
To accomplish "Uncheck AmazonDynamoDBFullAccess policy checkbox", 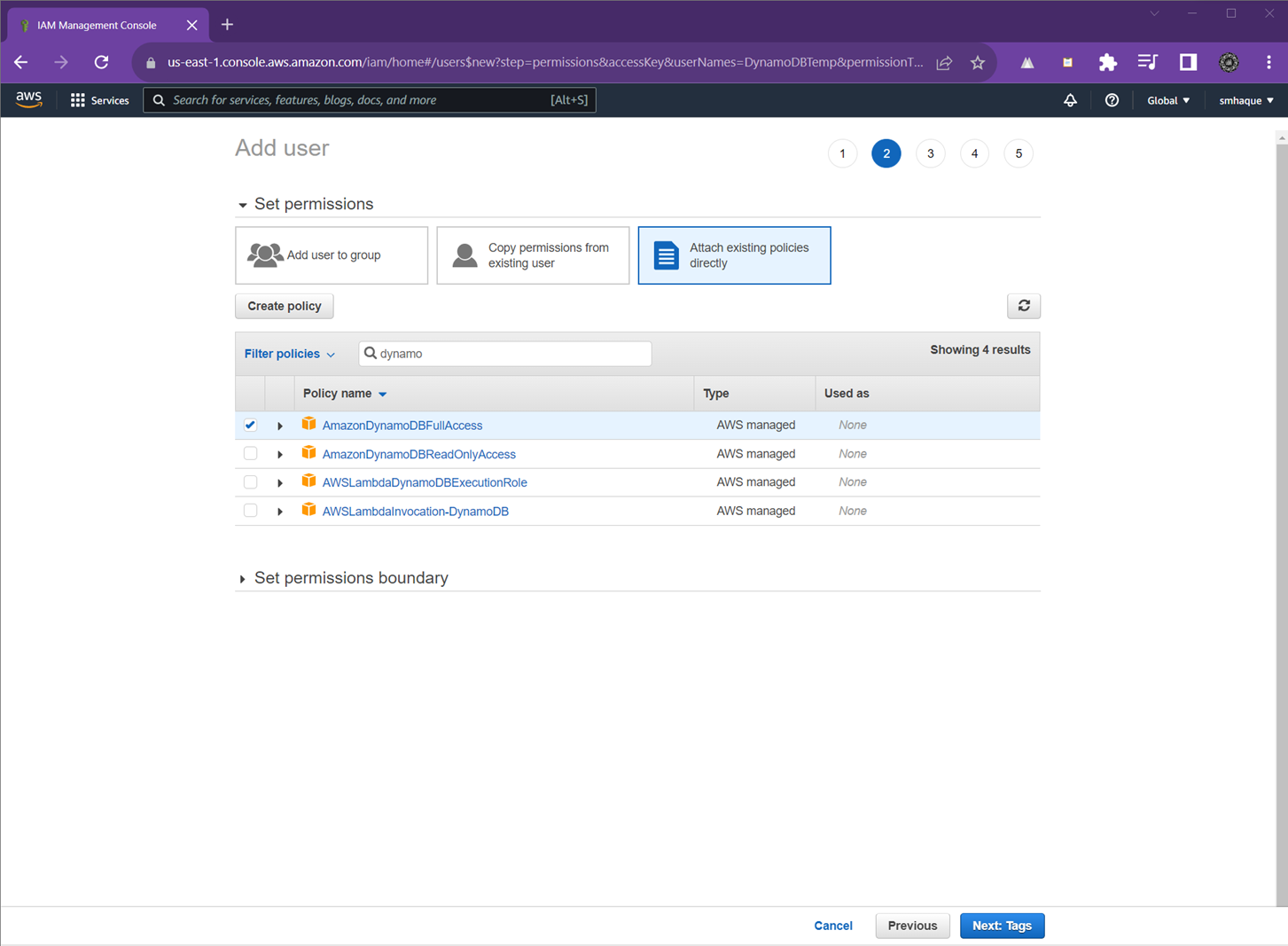I will (x=251, y=426).
